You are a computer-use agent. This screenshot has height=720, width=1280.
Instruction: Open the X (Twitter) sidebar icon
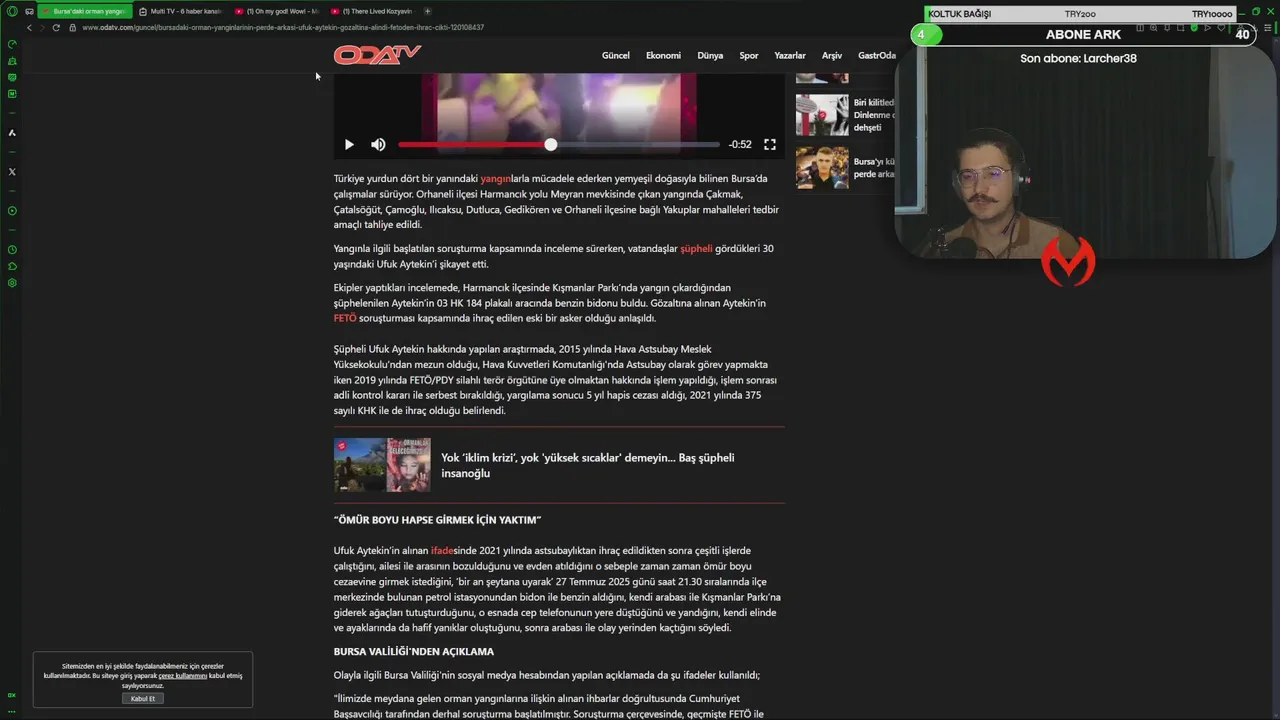(12, 172)
